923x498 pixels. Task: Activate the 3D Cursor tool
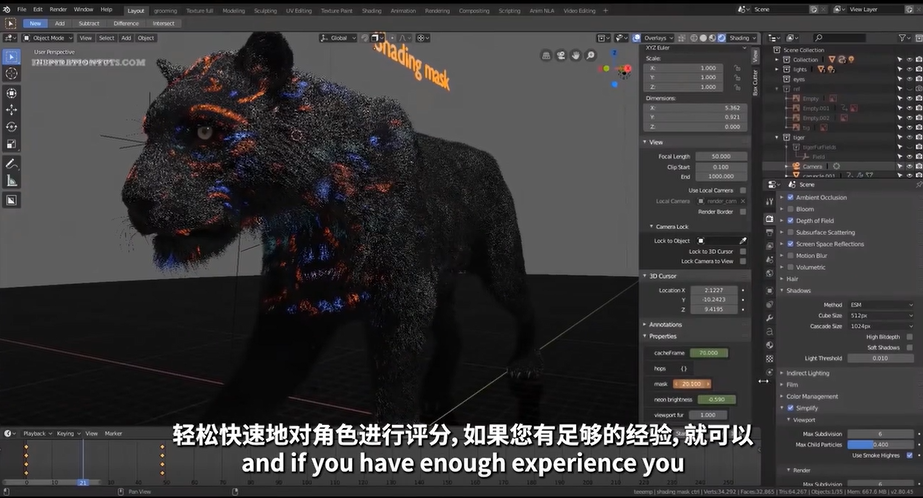point(11,74)
